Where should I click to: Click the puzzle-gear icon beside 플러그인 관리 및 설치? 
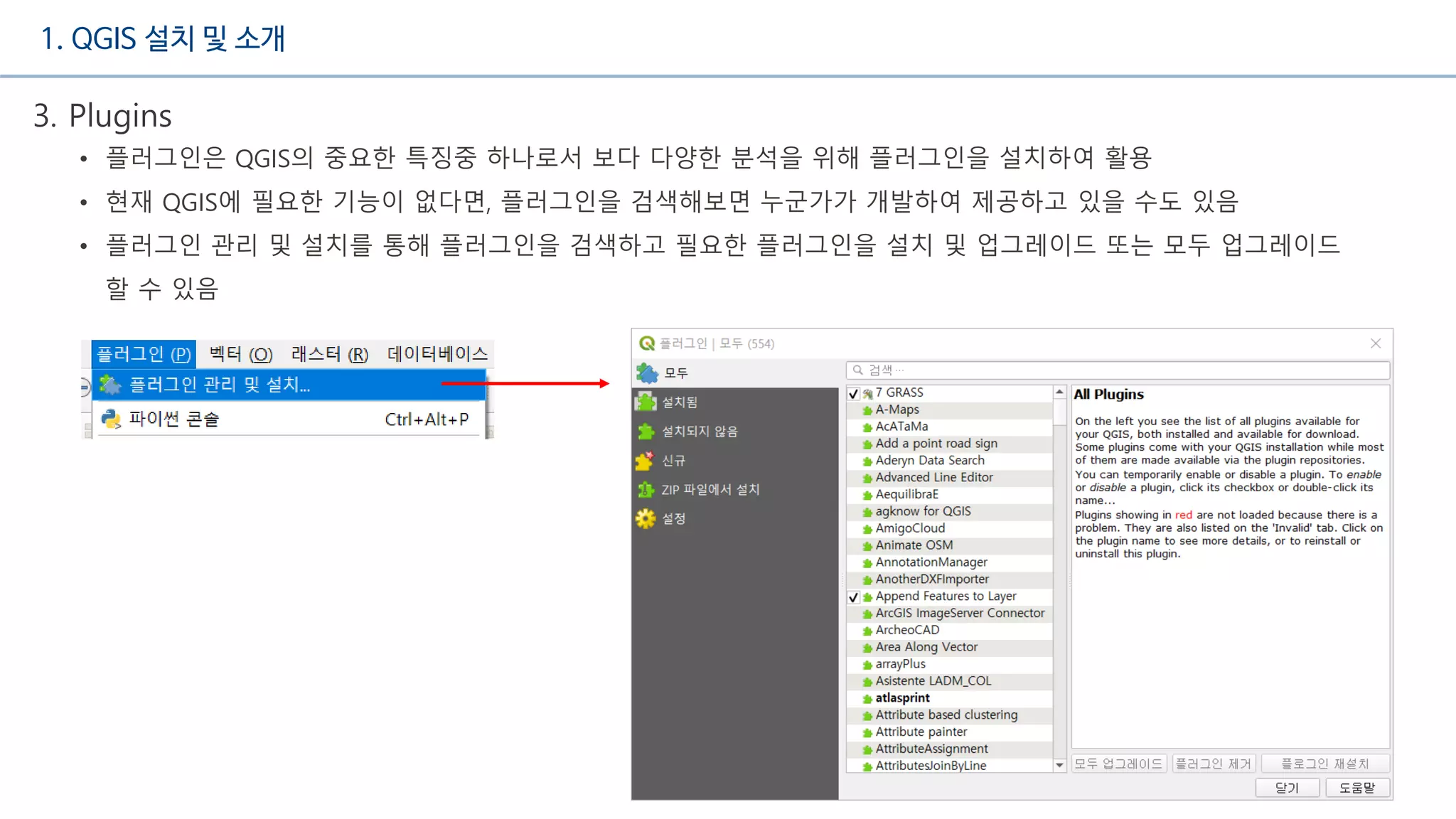(110, 385)
